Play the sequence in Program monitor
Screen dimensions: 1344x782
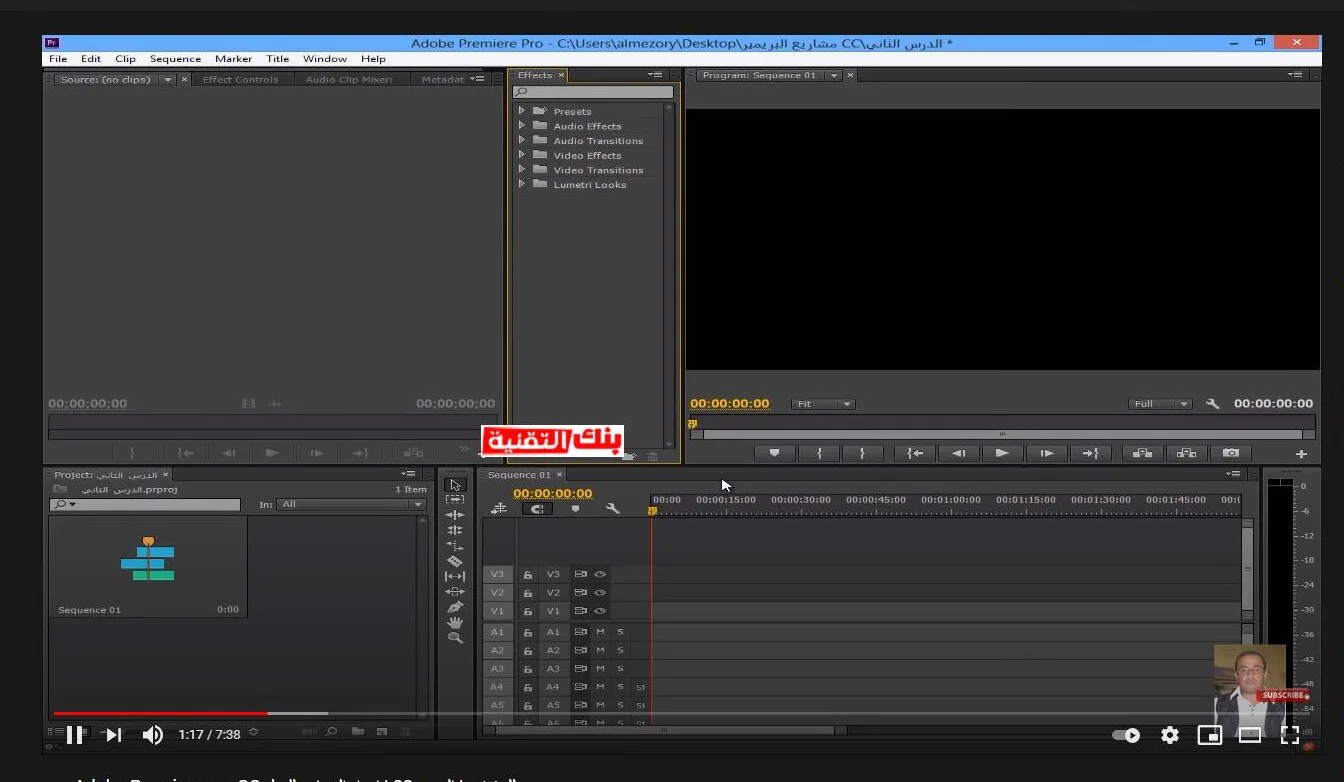[1002, 453]
